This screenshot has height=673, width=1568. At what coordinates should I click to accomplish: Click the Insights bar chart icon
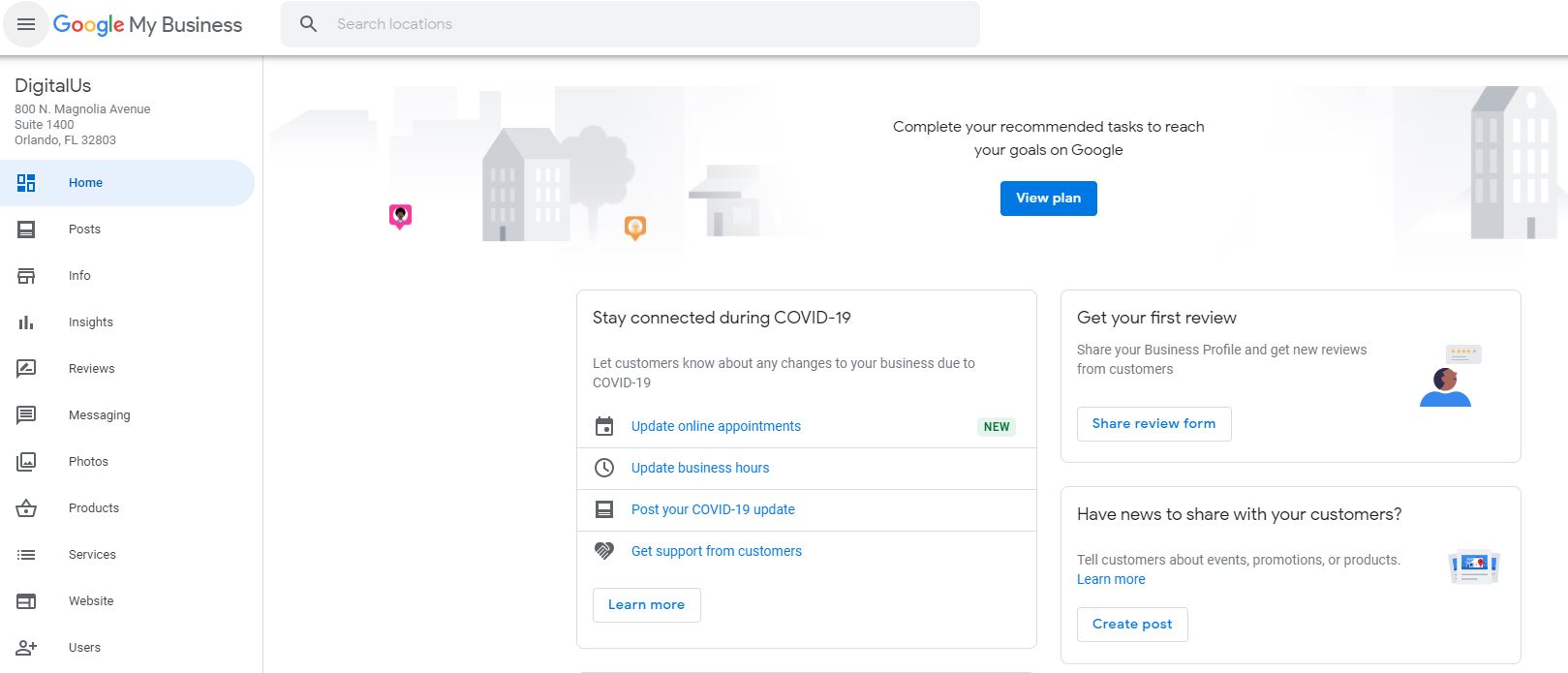[26, 322]
